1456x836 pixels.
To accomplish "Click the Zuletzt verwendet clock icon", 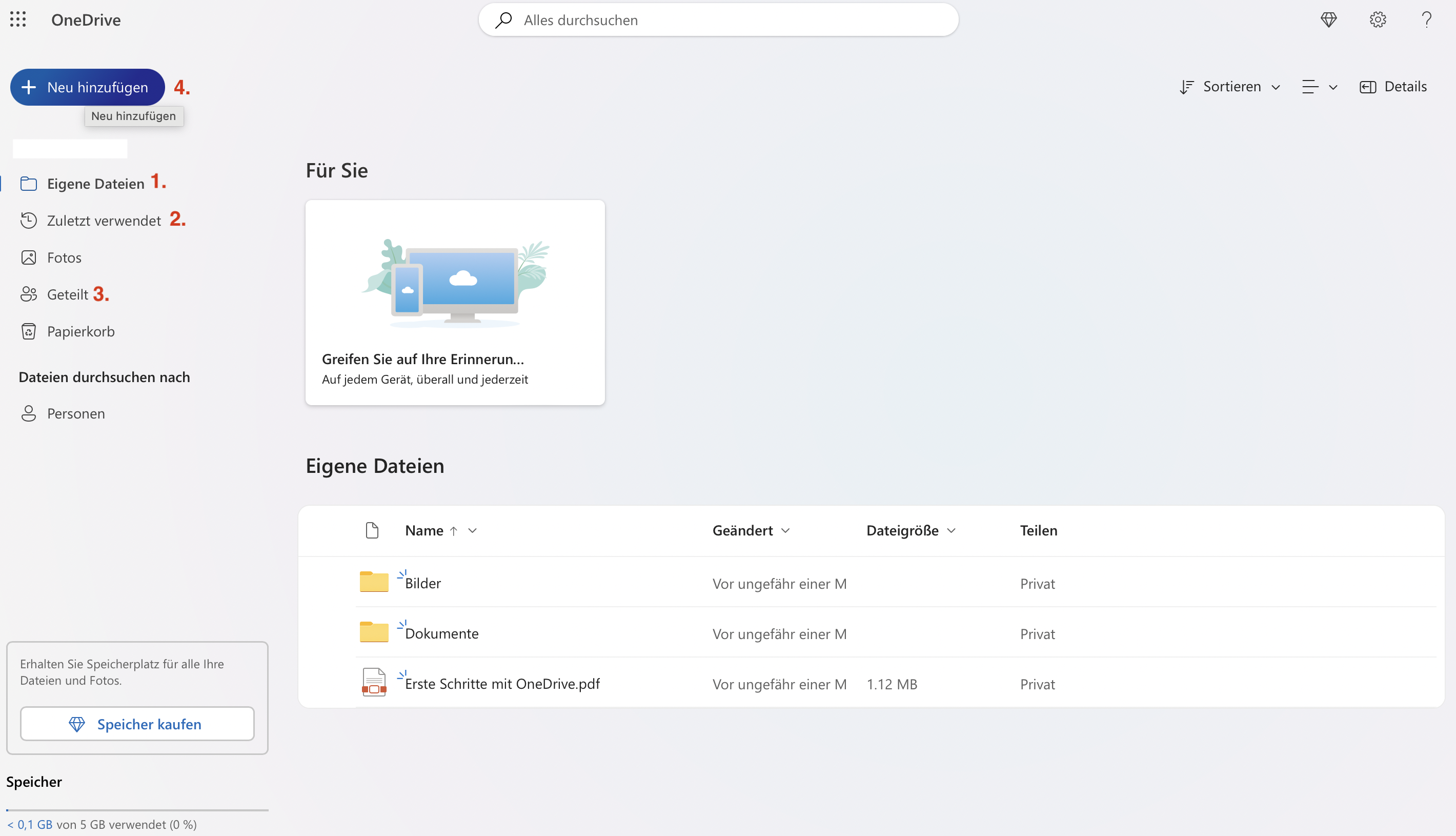I will tap(29, 221).
